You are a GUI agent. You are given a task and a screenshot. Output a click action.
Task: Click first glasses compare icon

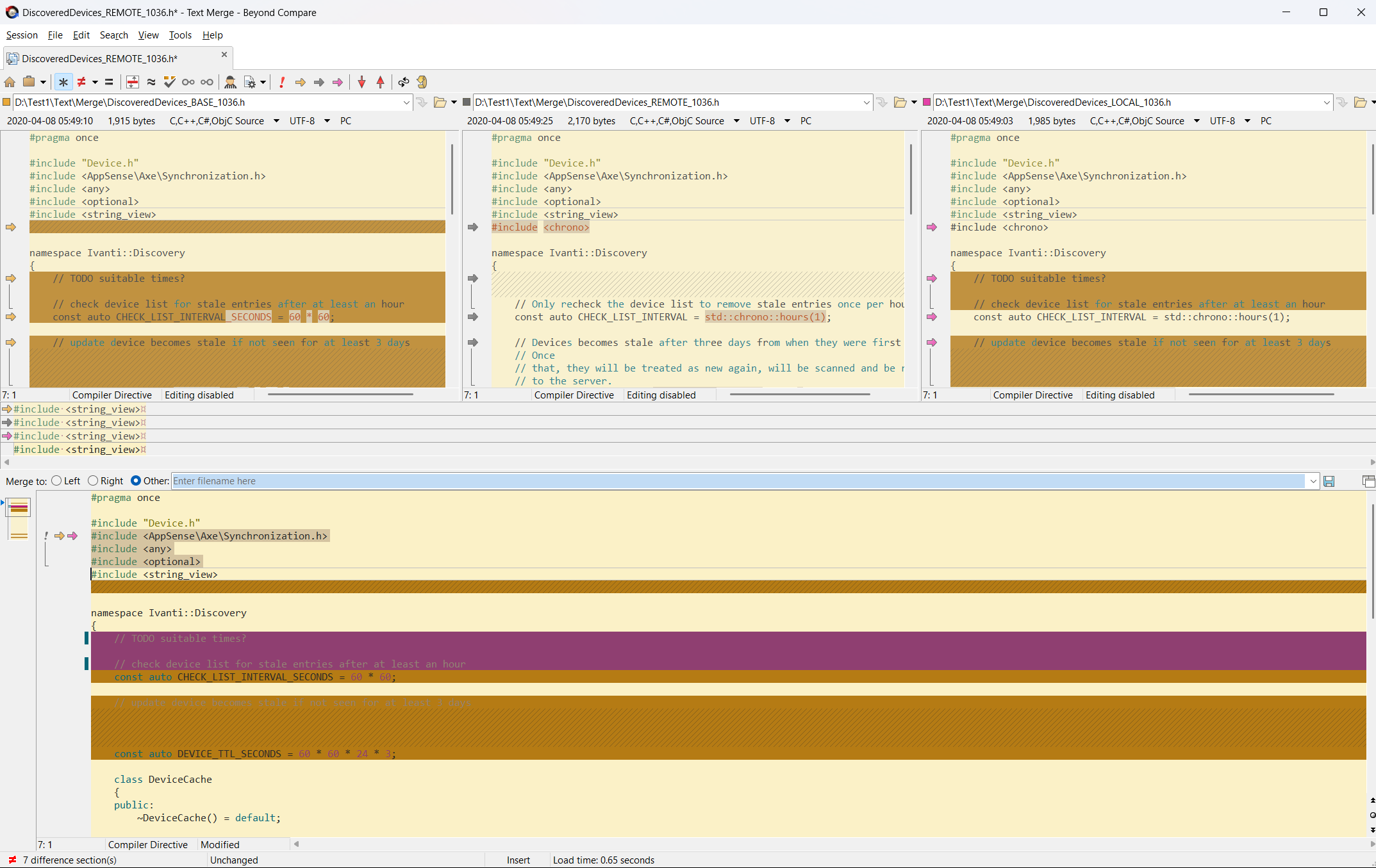tap(188, 82)
